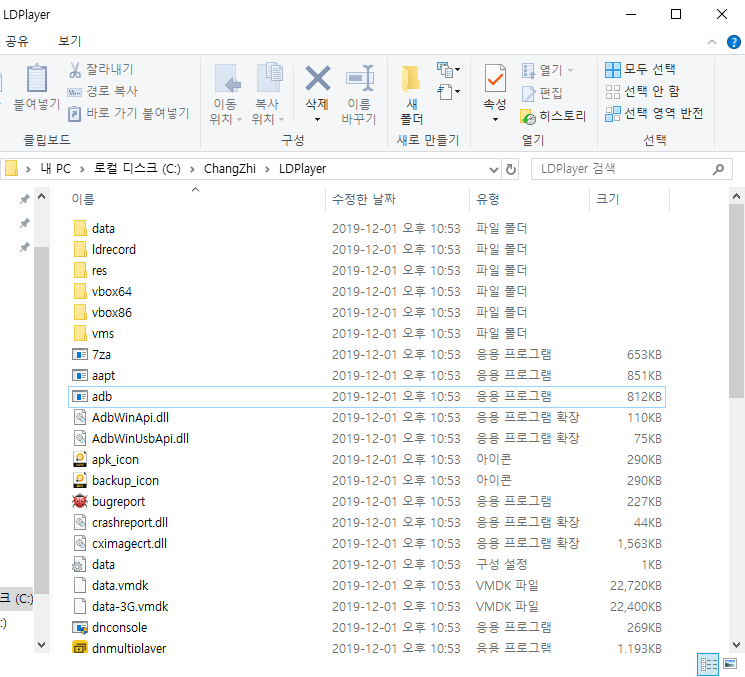The height and width of the screenshot is (677, 745).
Task: Select the apk_icon file
Action: (x=105, y=459)
